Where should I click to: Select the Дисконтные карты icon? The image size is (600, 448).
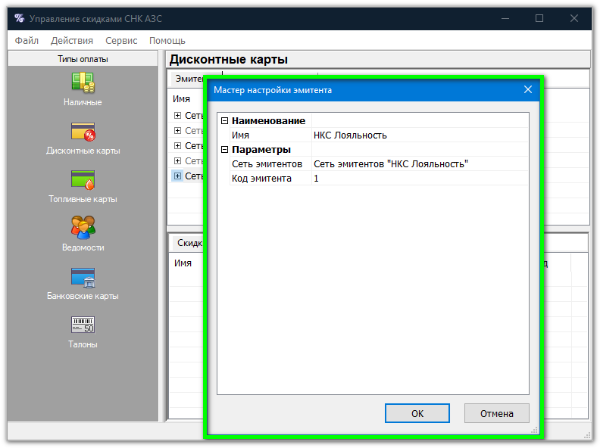coord(82,134)
